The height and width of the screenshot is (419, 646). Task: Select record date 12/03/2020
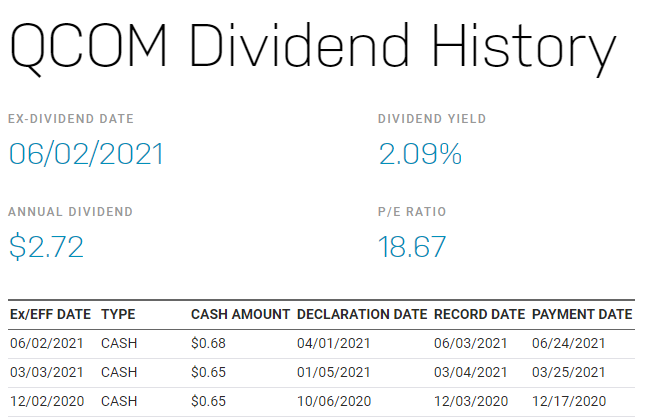click(471, 401)
